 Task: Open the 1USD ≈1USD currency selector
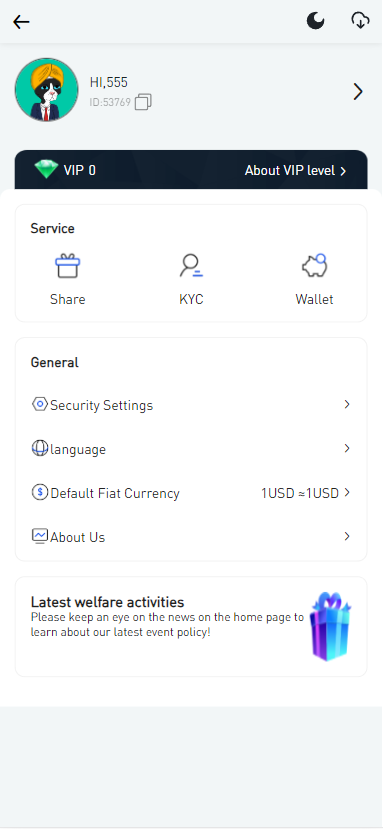pos(306,493)
